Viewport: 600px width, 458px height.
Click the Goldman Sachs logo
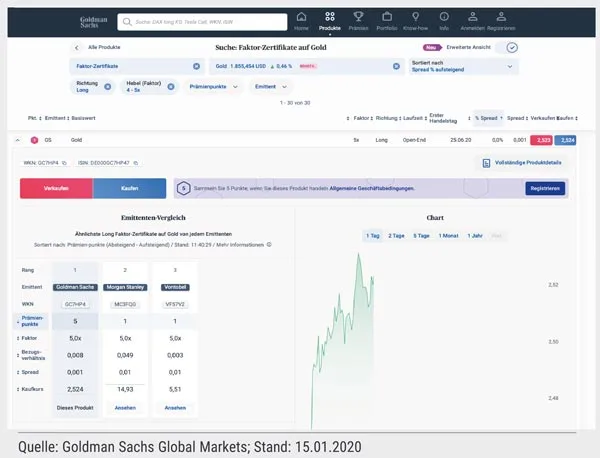point(93,22)
